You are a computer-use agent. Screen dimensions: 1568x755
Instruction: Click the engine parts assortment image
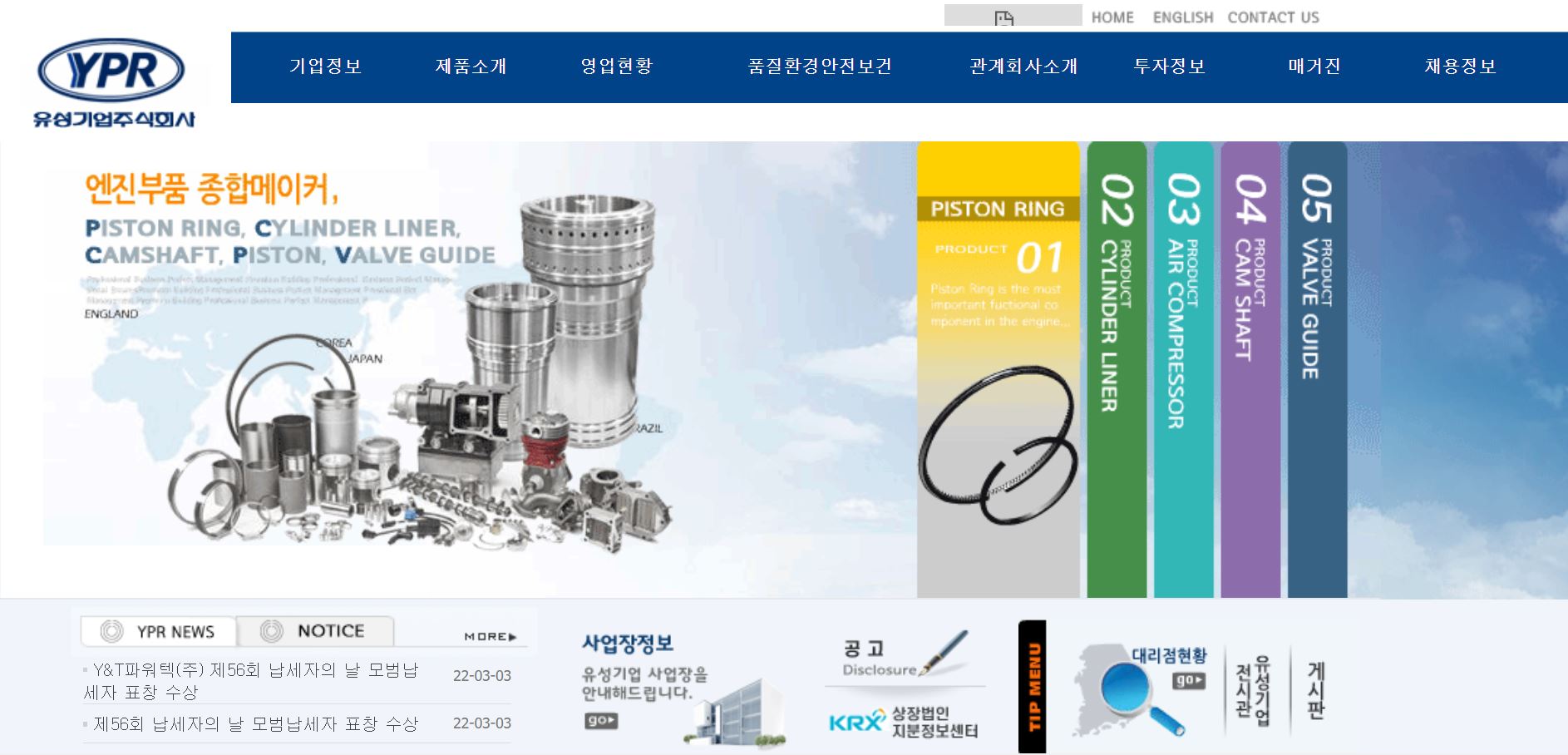(x=420, y=373)
